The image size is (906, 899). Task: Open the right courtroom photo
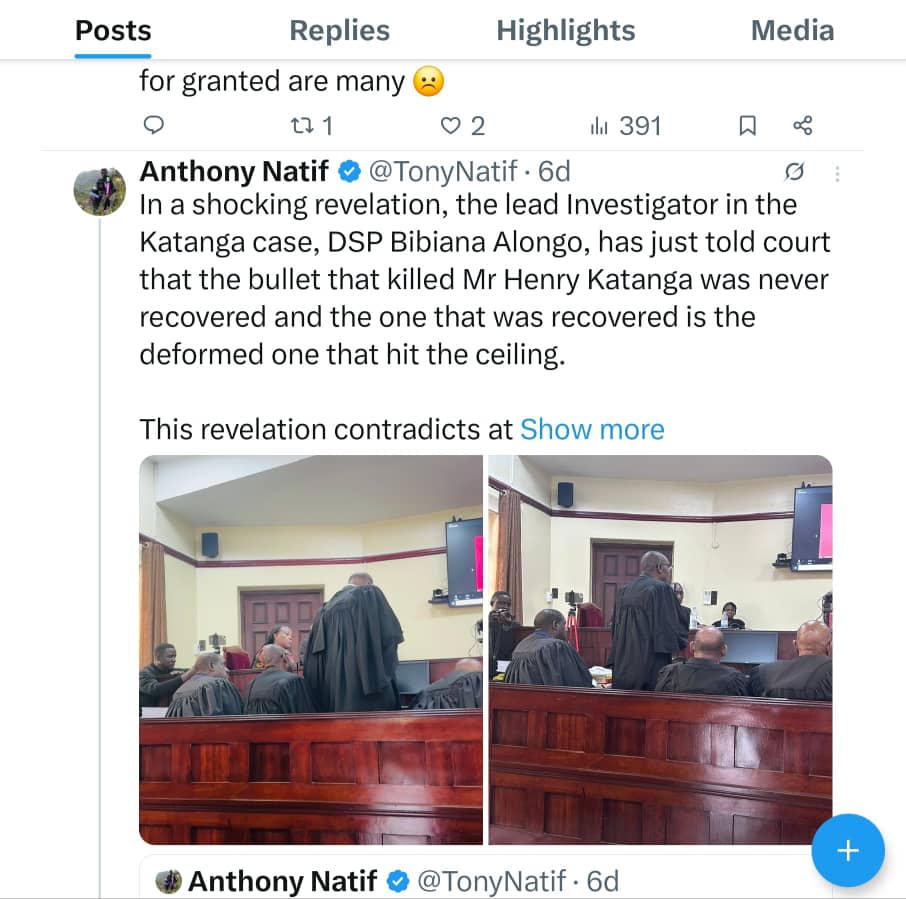(660, 650)
